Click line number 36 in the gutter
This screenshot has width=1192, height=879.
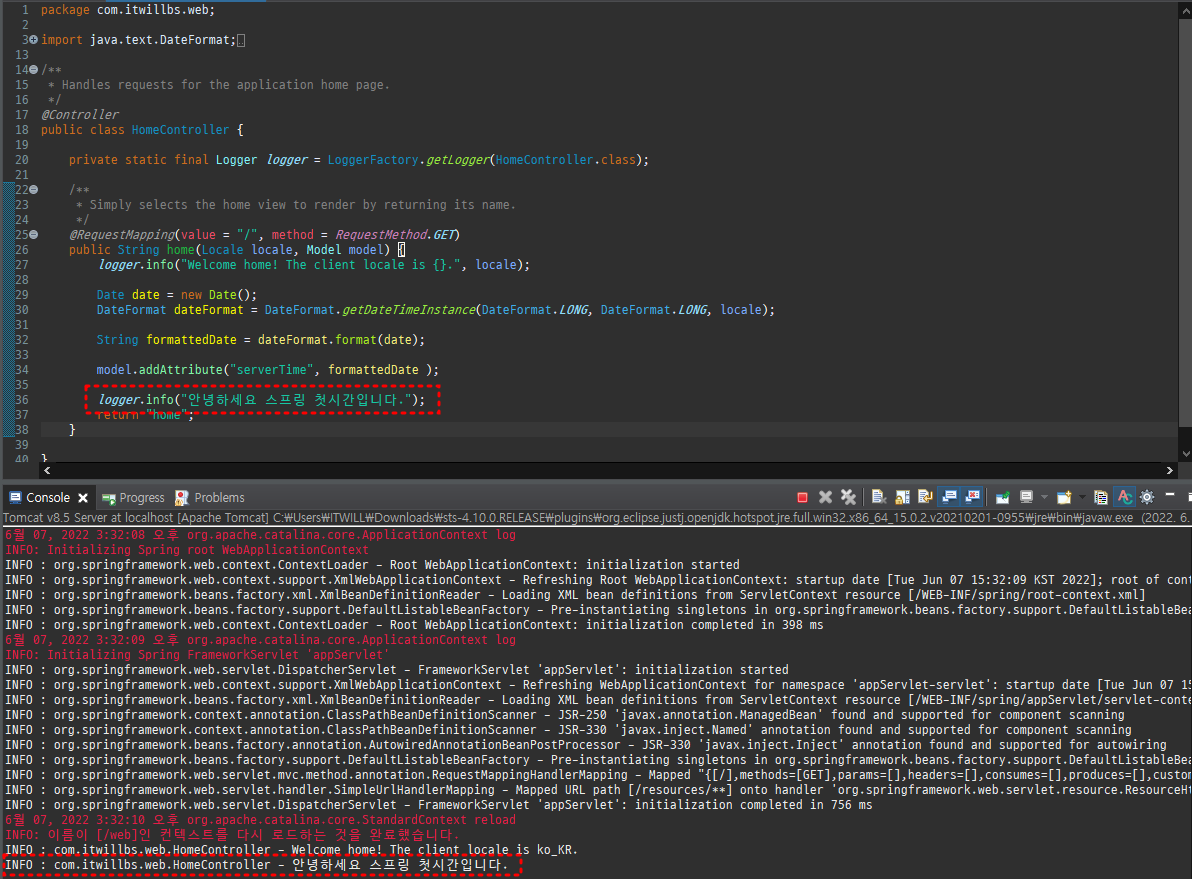(21, 400)
